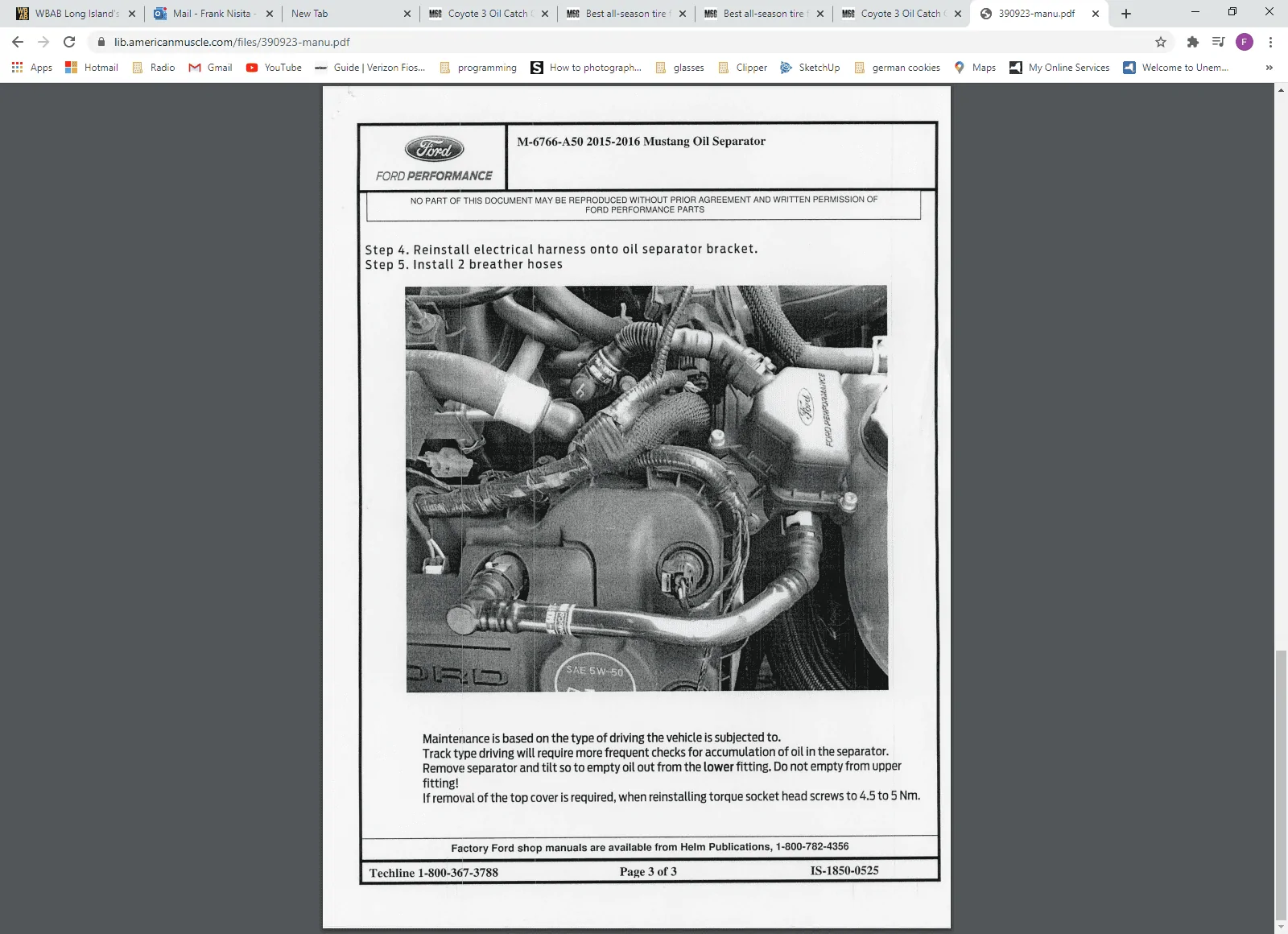Open the Apps grid shortcut

click(32, 68)
